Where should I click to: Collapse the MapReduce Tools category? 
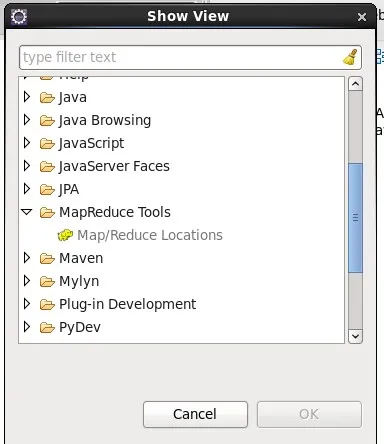26,212
